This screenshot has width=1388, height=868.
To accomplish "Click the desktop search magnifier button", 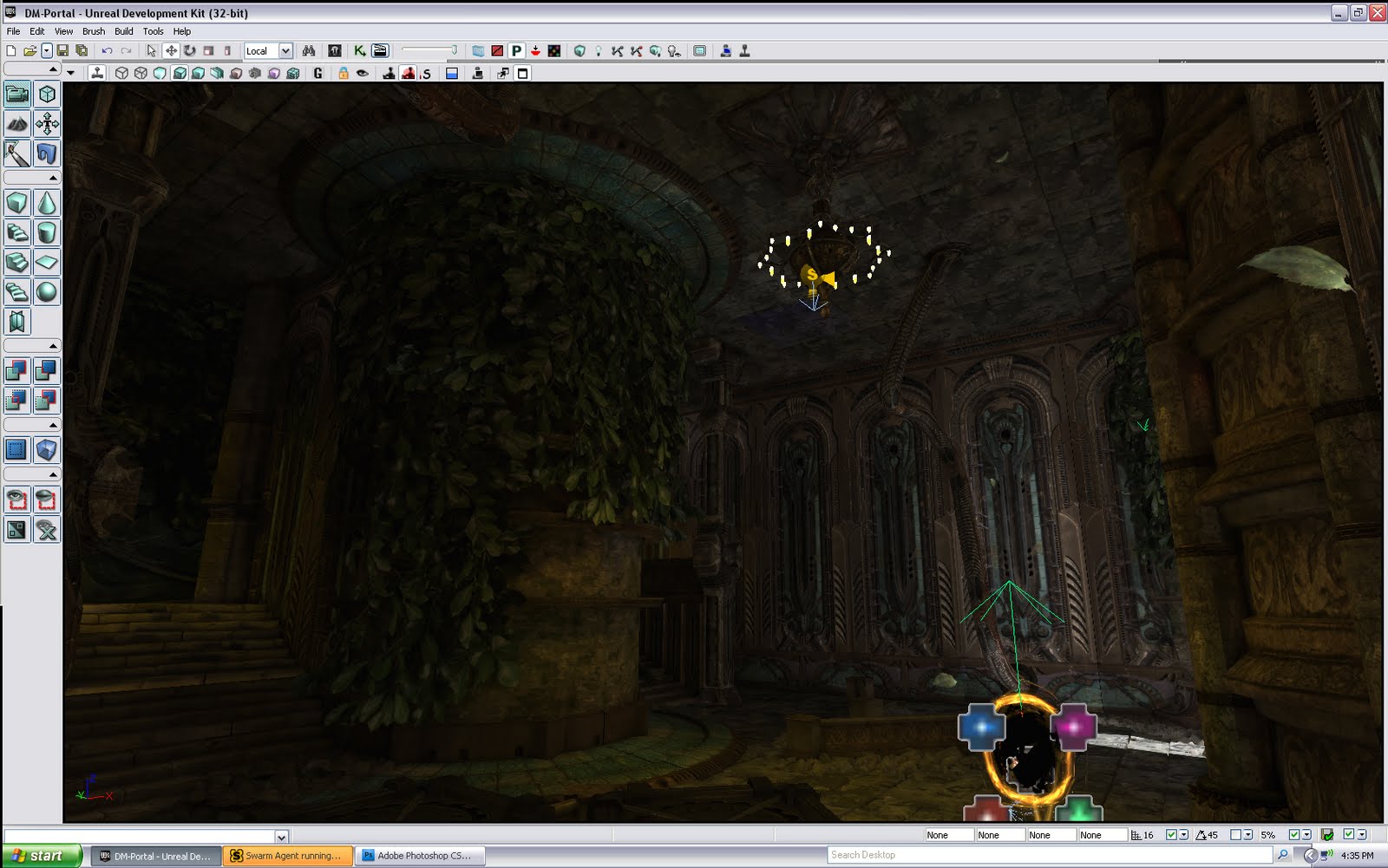I will pos(1282,855).
